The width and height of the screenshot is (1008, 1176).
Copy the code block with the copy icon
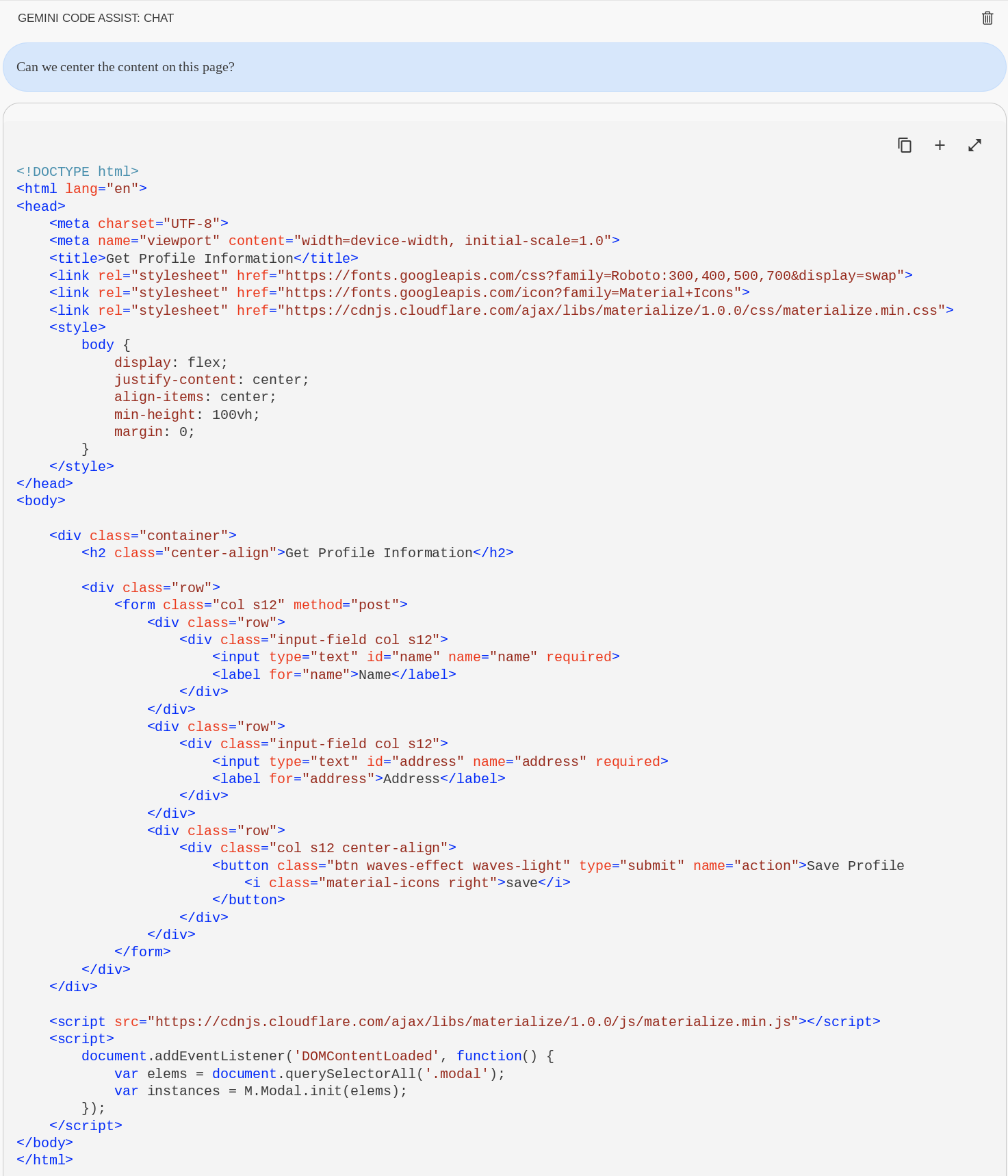[904, 145]
